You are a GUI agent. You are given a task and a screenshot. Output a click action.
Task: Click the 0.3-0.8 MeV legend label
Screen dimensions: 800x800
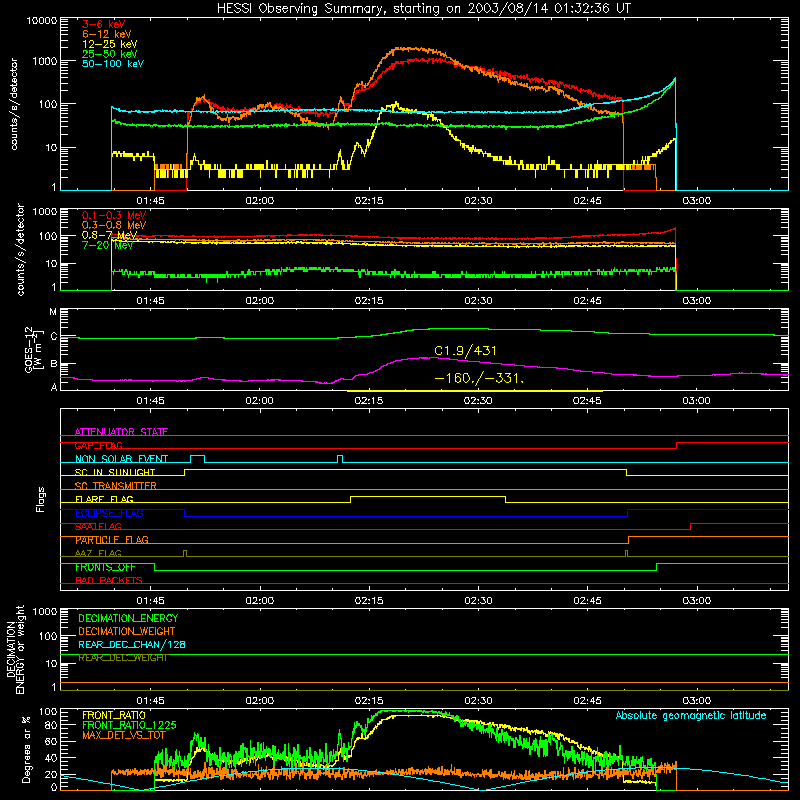(114, 225)
